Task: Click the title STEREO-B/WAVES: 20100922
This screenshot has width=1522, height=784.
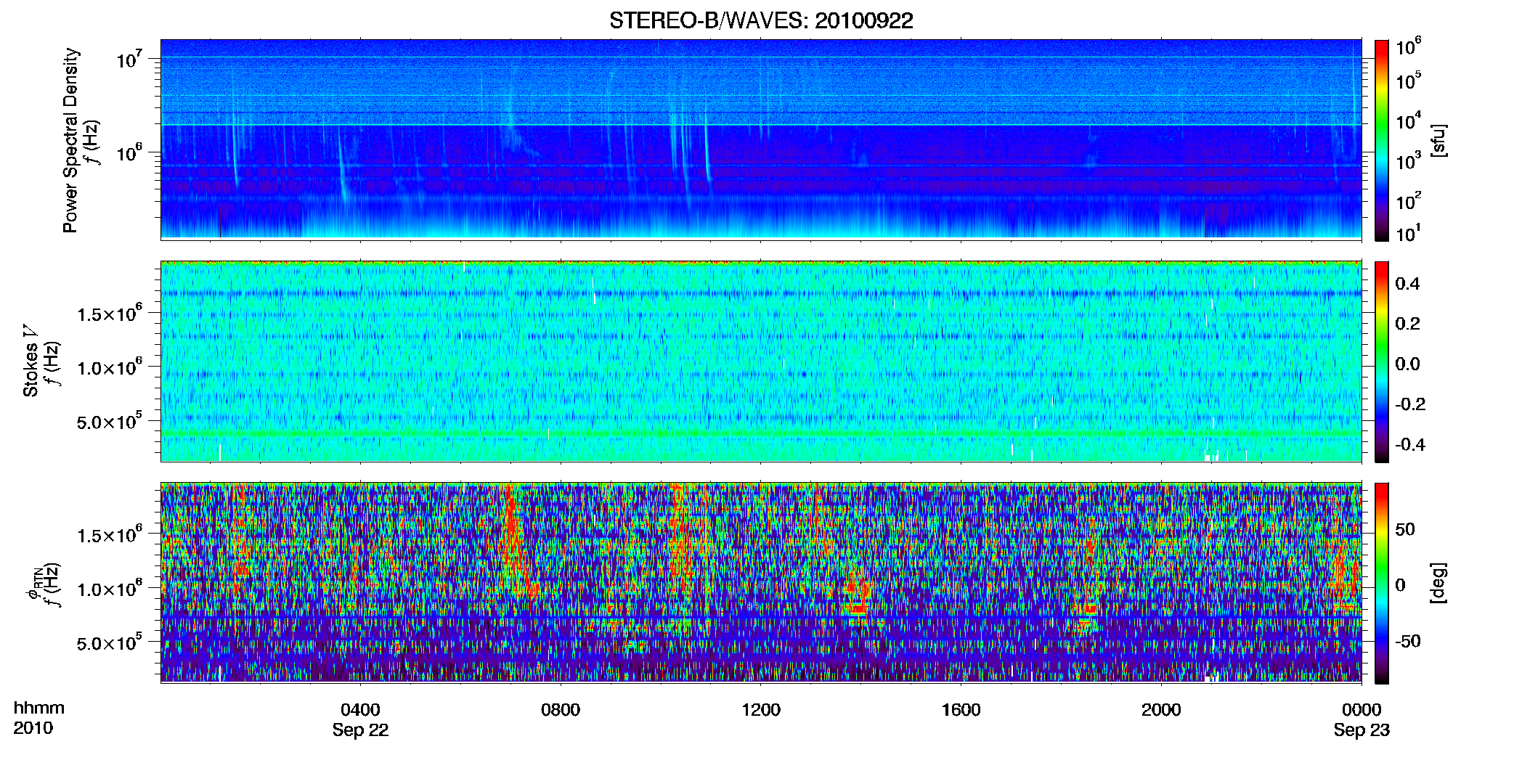Action: pos(761,20)
